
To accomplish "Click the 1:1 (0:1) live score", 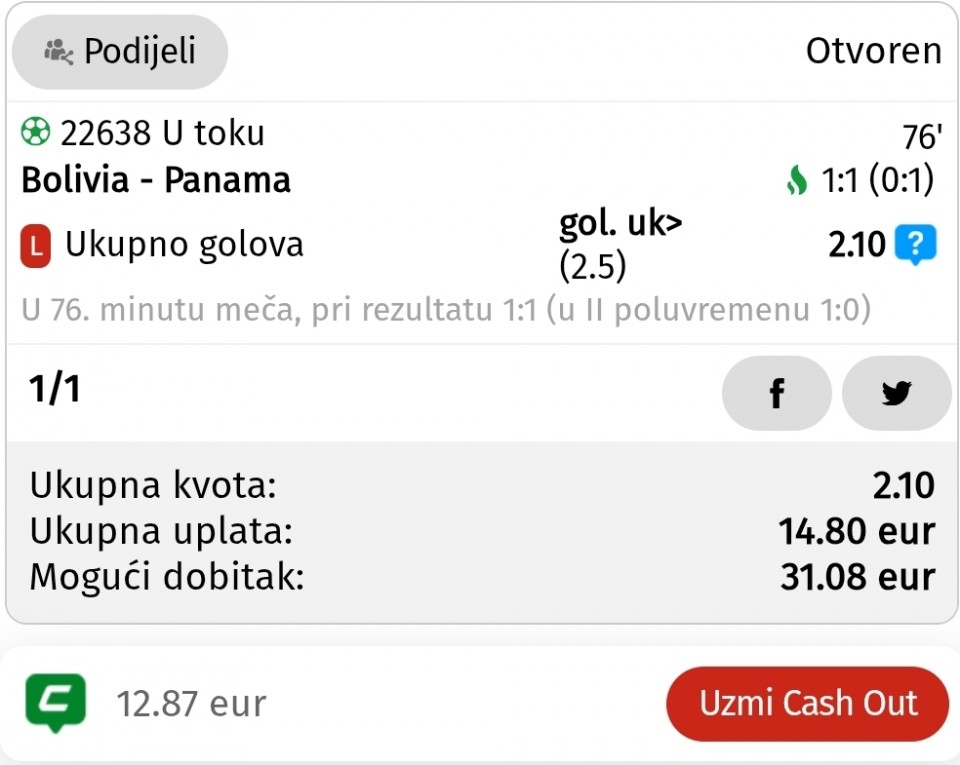I will pyautogui.click(x=877, y=181).
